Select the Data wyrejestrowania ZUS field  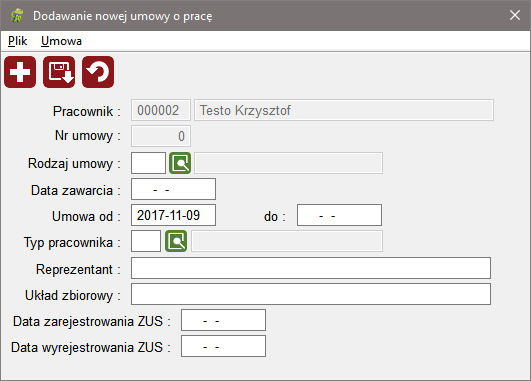(224, 346)
